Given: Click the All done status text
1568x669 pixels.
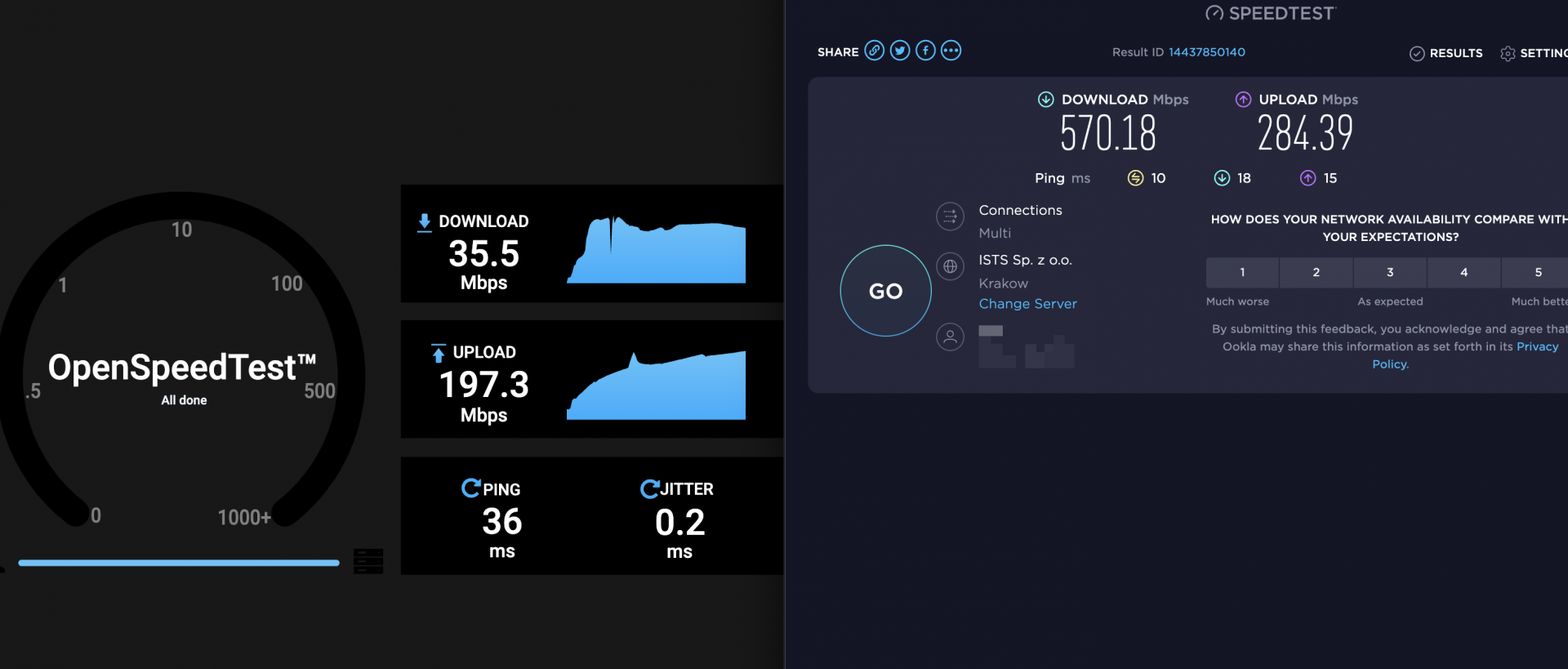Looking at the screenshot, I should [184, 400].
